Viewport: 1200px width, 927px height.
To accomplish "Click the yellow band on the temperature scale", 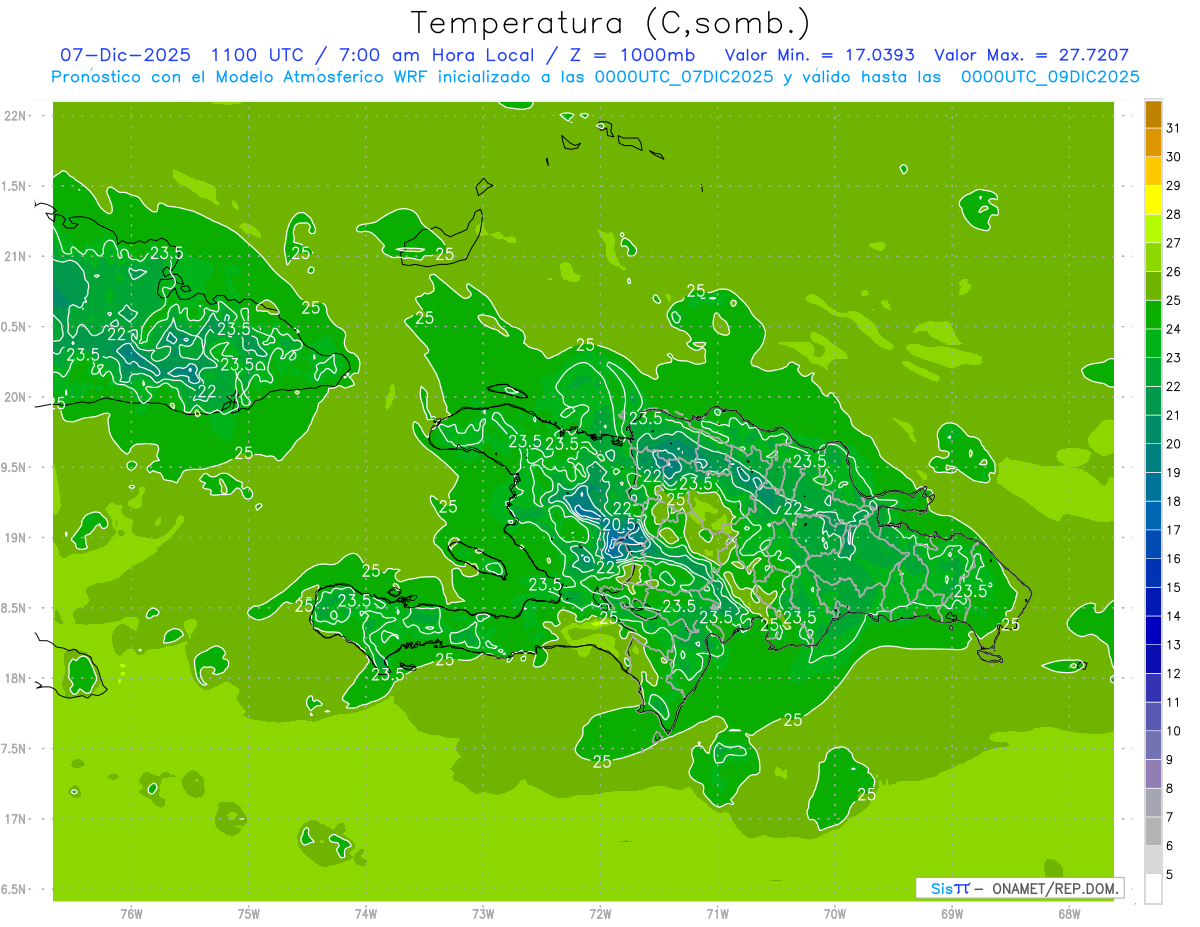I will click(x=1153, y=199).
